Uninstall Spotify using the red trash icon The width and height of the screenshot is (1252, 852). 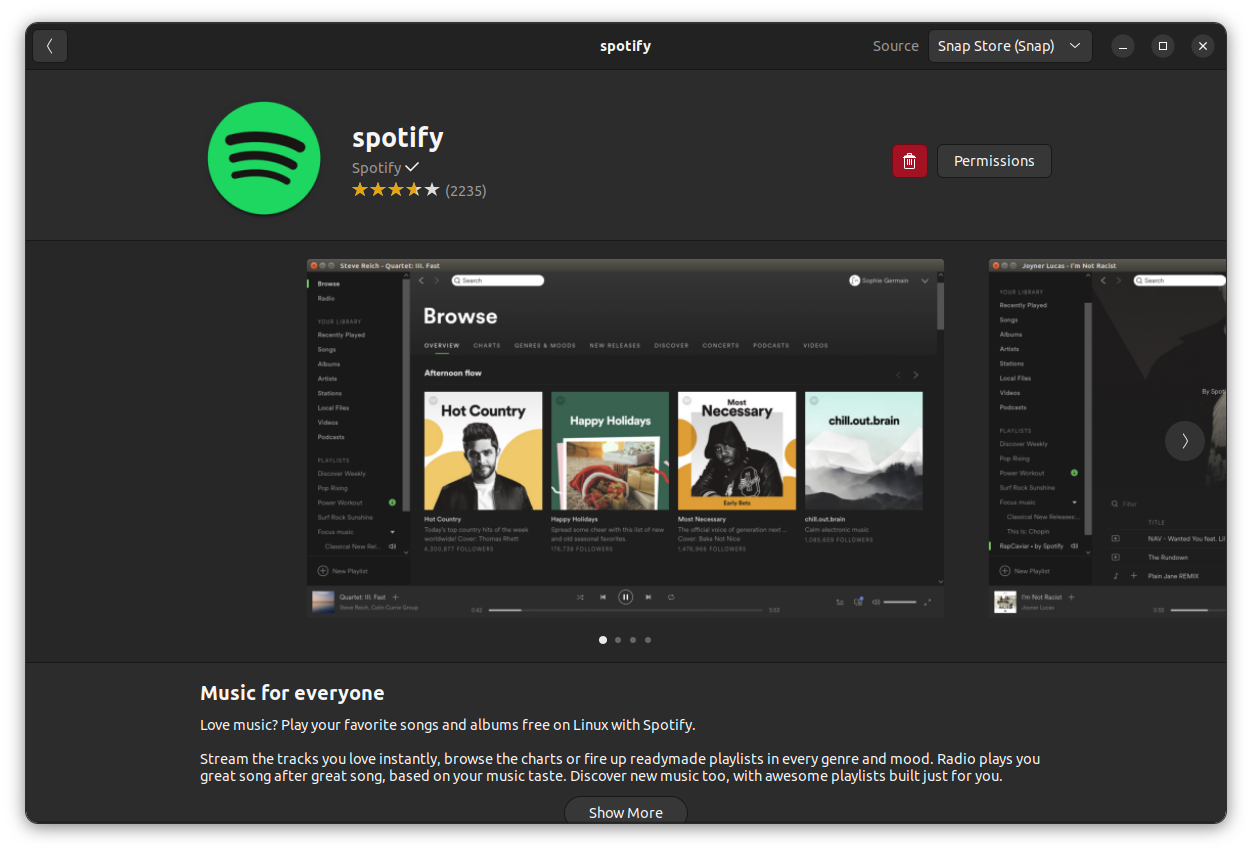coord(909,161)
